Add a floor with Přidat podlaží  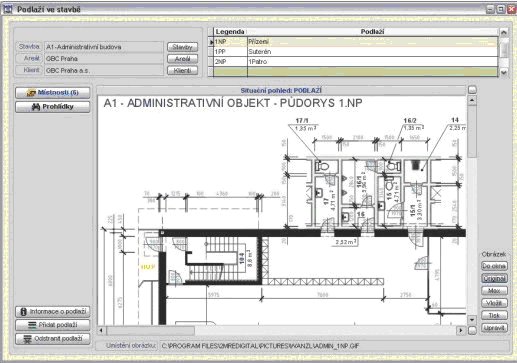pos(53,325)
